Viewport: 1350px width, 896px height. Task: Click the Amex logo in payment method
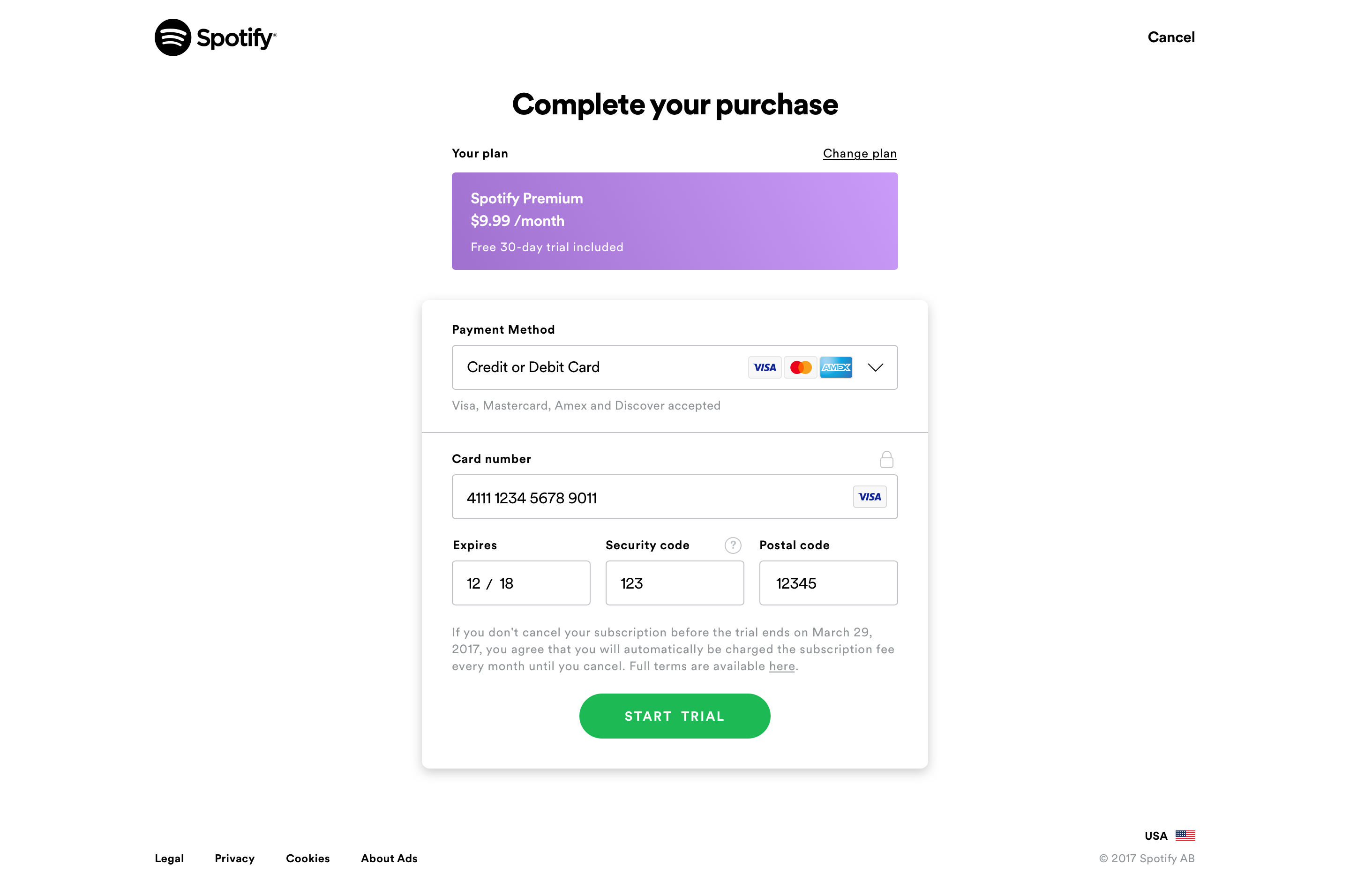click(x=836, y=367)
